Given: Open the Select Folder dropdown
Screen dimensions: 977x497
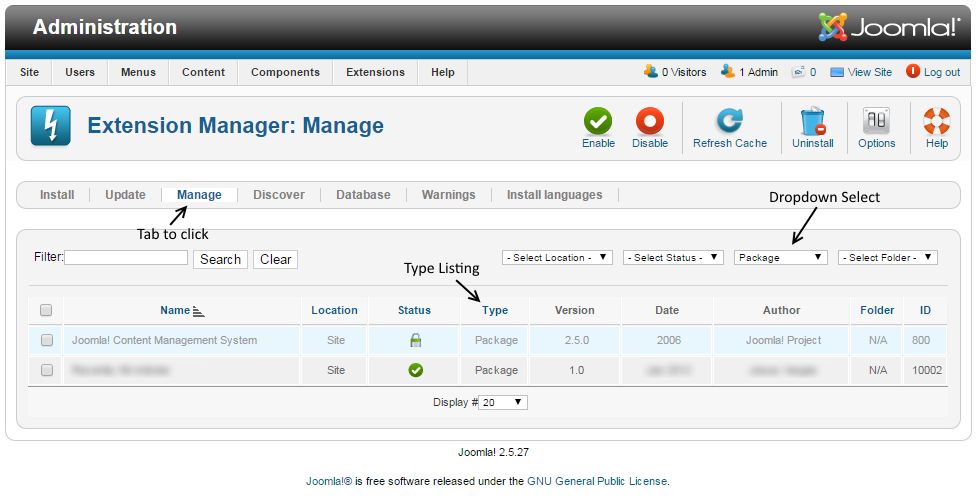Looking at the screenshot, I should (887, 257).
